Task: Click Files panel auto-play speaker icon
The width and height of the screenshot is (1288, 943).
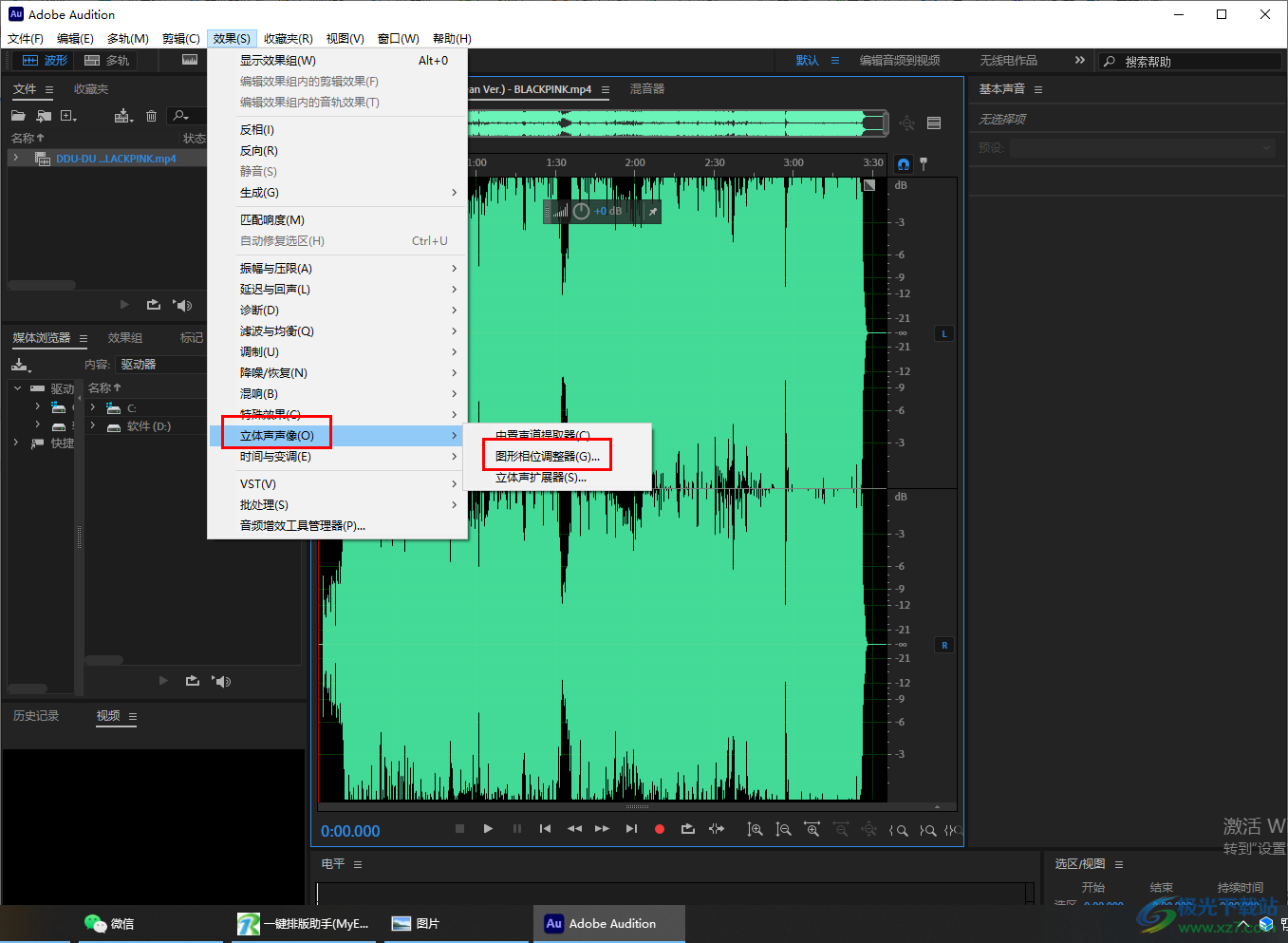Action: tap(182, 305)
